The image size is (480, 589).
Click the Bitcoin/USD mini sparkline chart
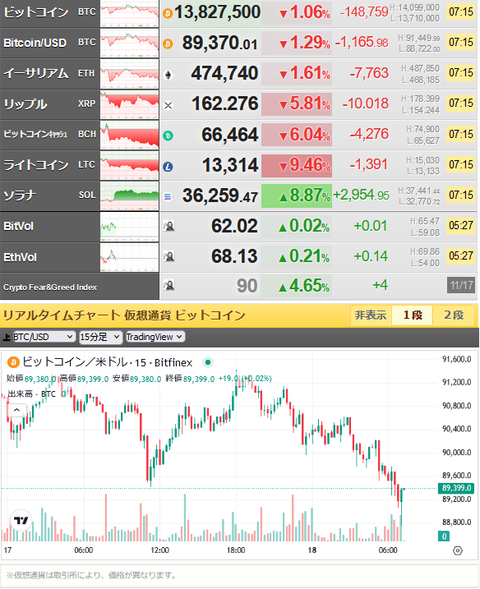click(129, 43)
